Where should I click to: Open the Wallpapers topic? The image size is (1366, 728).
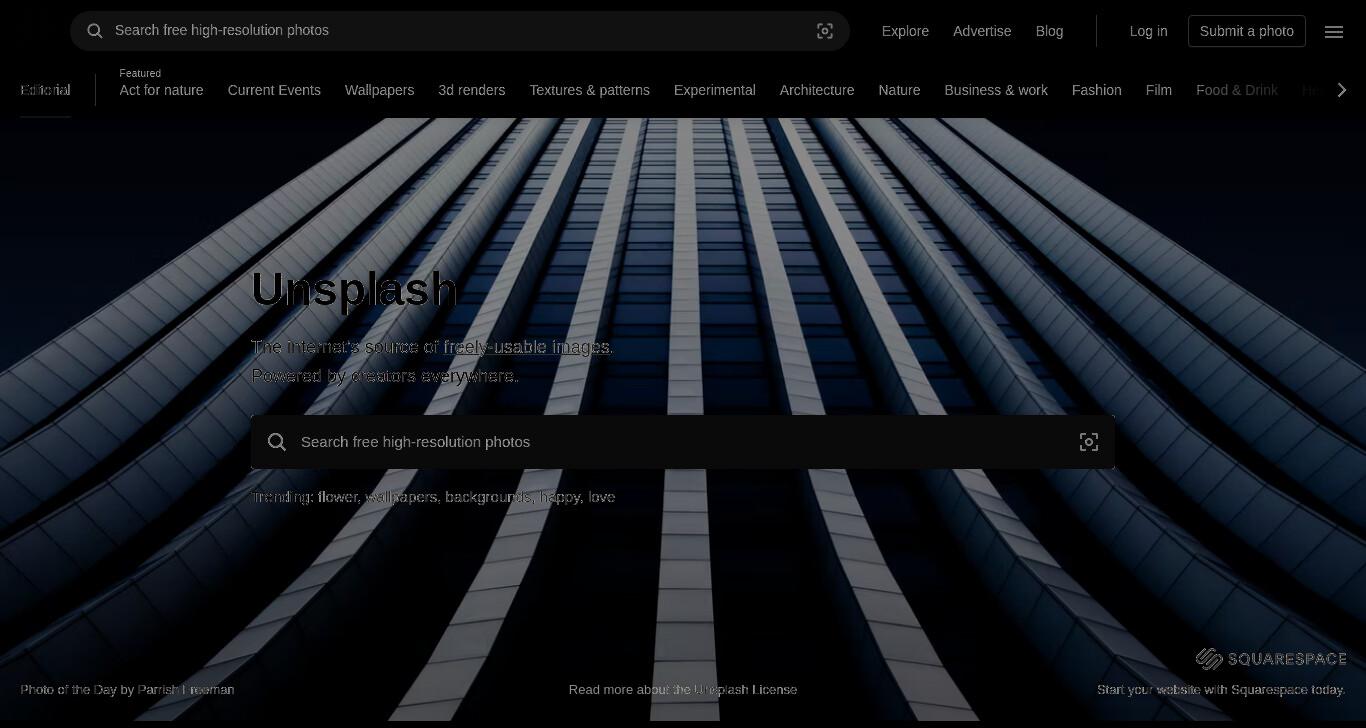(x=379, y=90)
